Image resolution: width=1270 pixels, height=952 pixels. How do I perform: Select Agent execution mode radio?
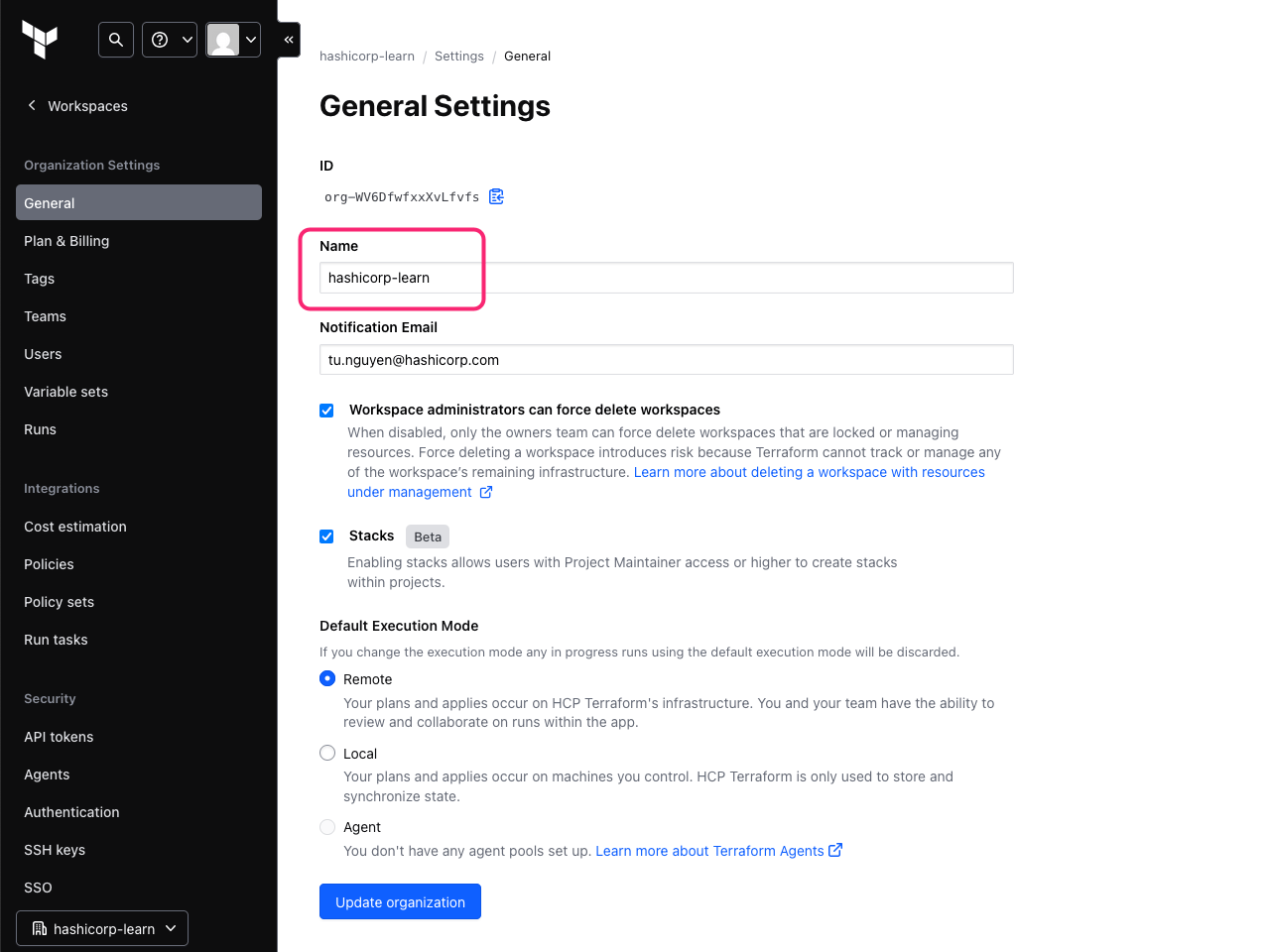(327, 826)
